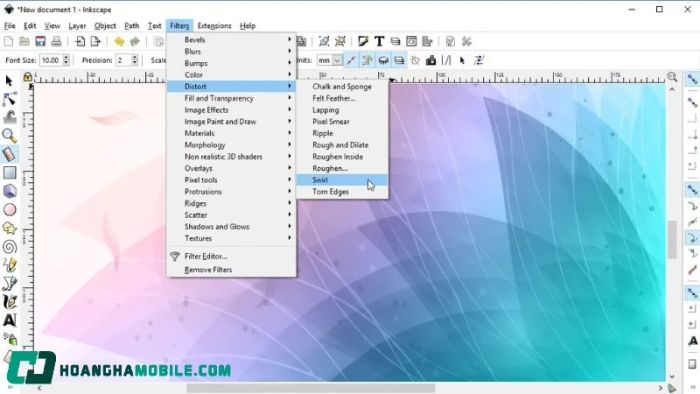Select the Selector arrow tool
700x394 pixels.
pyautogui.click(x=9, y=81)
